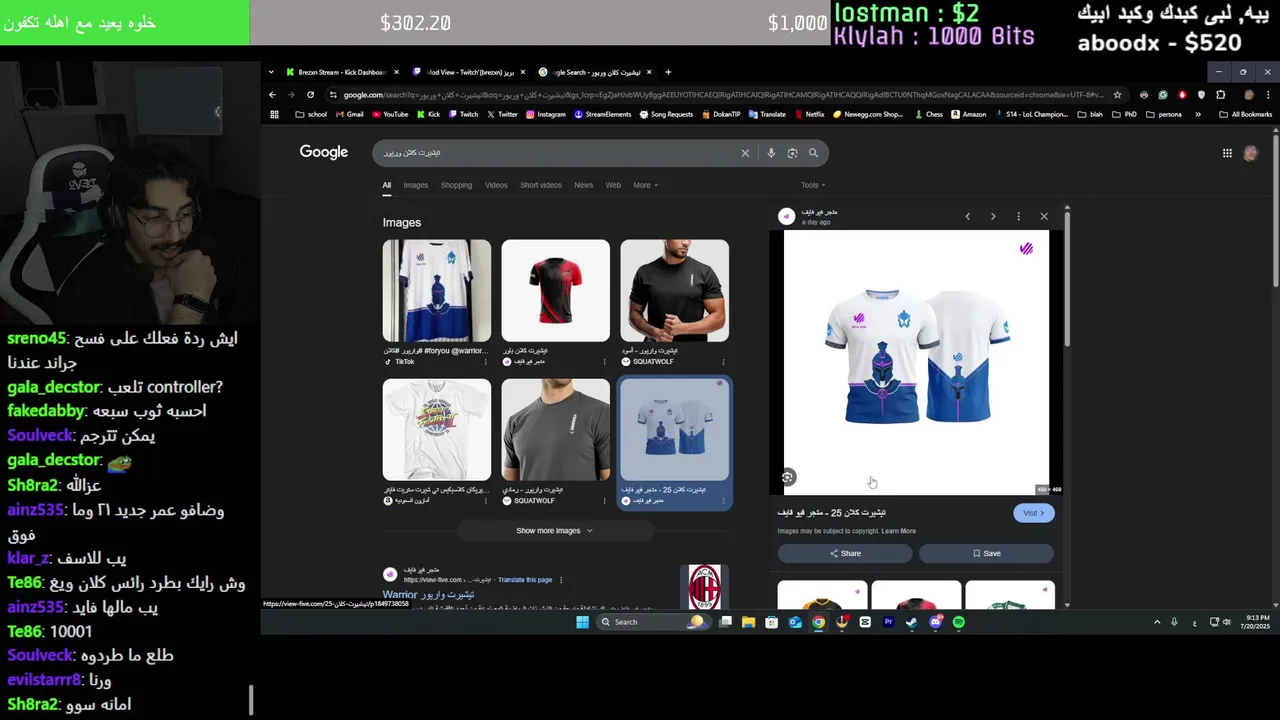Click the magnifier search icon in Google
Screen dimensions: 1280x720
point(813,153)
